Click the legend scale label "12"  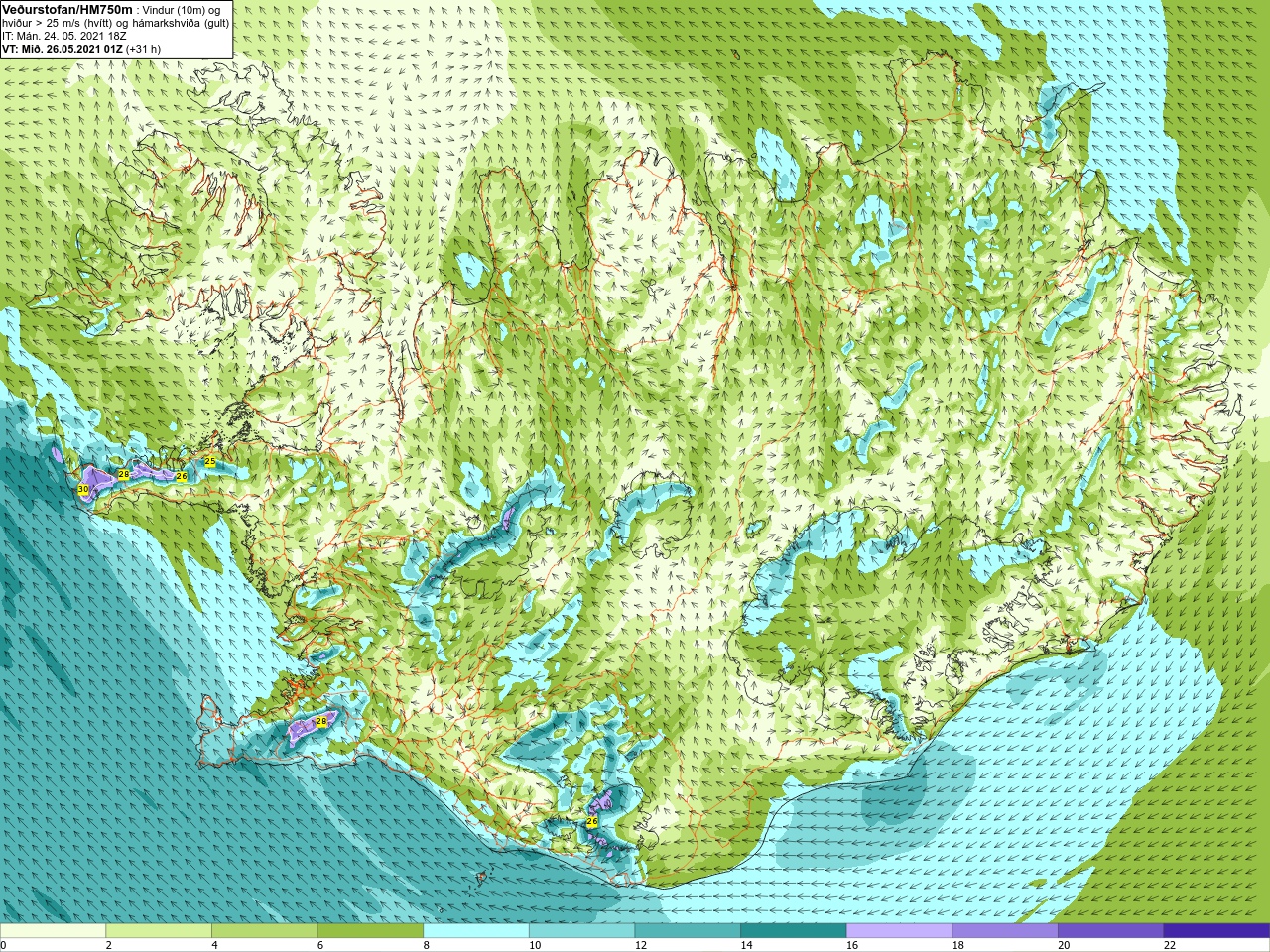[x=641, y=945]
